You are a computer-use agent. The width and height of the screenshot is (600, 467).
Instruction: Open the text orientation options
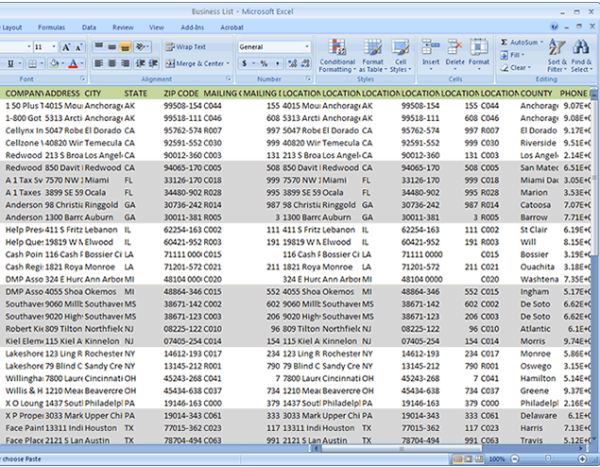coord(141,47)
